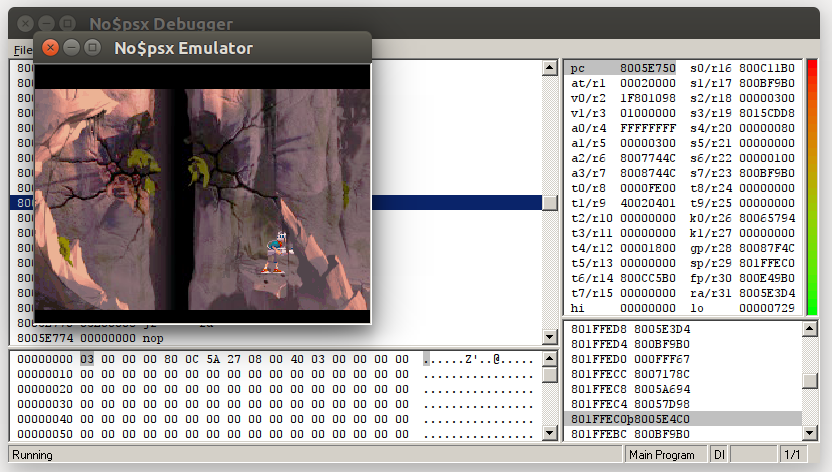The height and width of the screenshot is (472, 832).
Task: Click the nop instruction at 8005E774
Action: click(153, 338)
